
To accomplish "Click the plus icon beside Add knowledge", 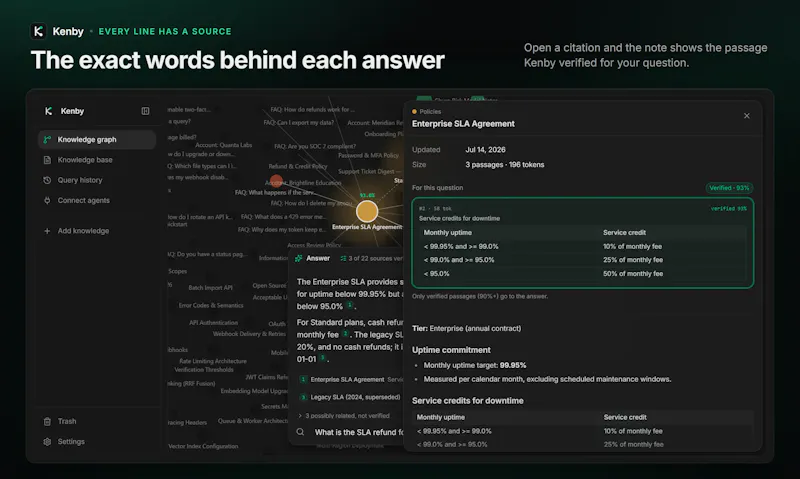I will 47,231.
